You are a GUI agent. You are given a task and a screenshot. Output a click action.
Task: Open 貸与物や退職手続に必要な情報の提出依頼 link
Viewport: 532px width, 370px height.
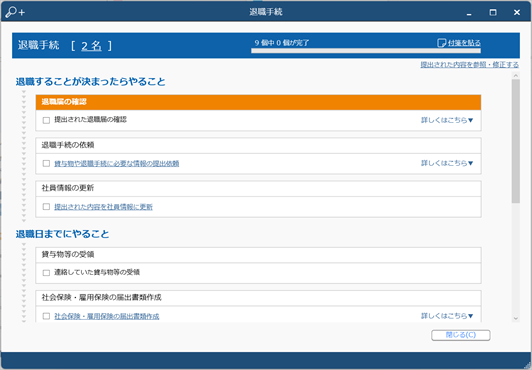click(x=117, y=163)
